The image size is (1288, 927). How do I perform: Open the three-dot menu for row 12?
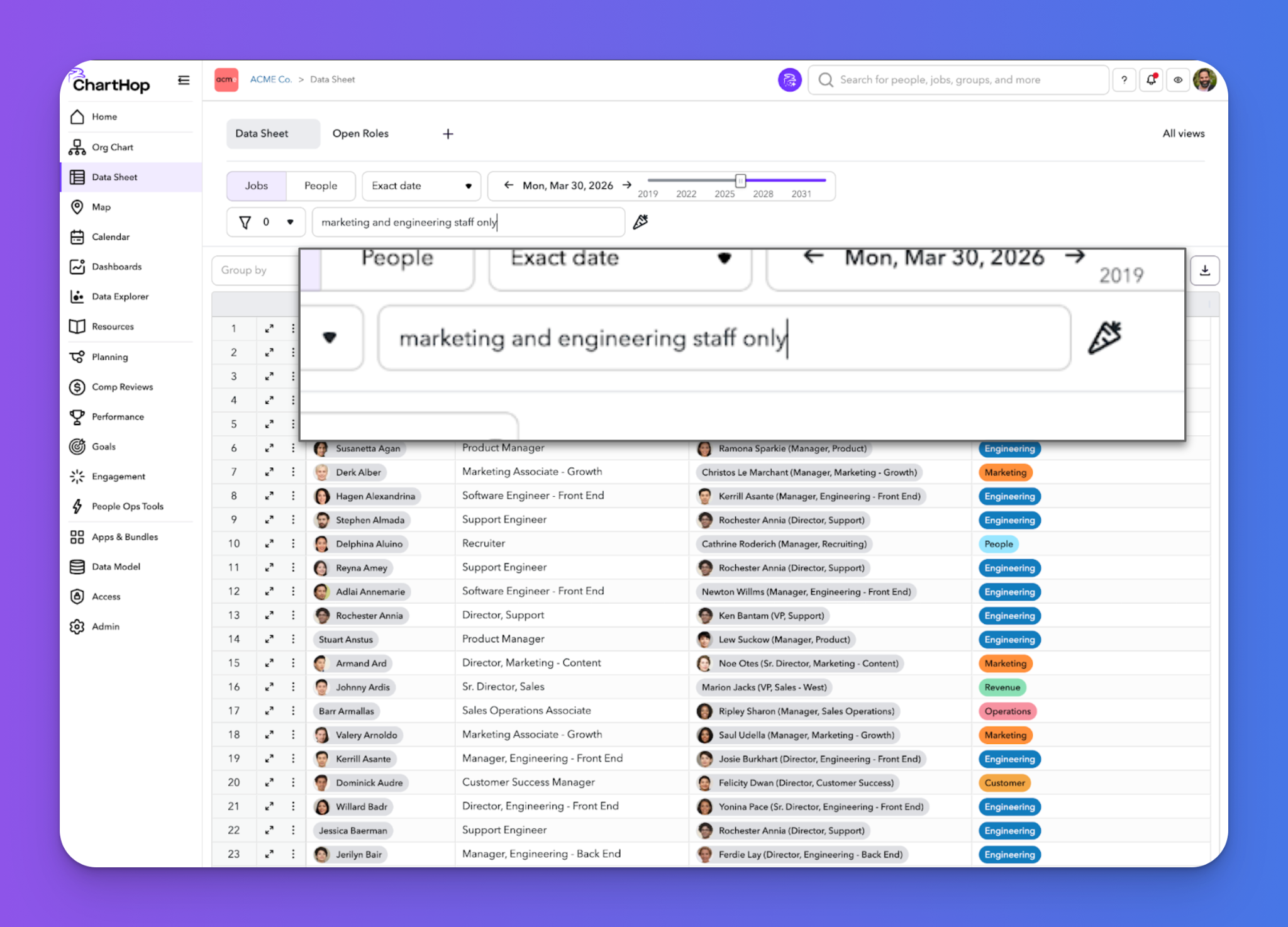click(x=293, y=591)
